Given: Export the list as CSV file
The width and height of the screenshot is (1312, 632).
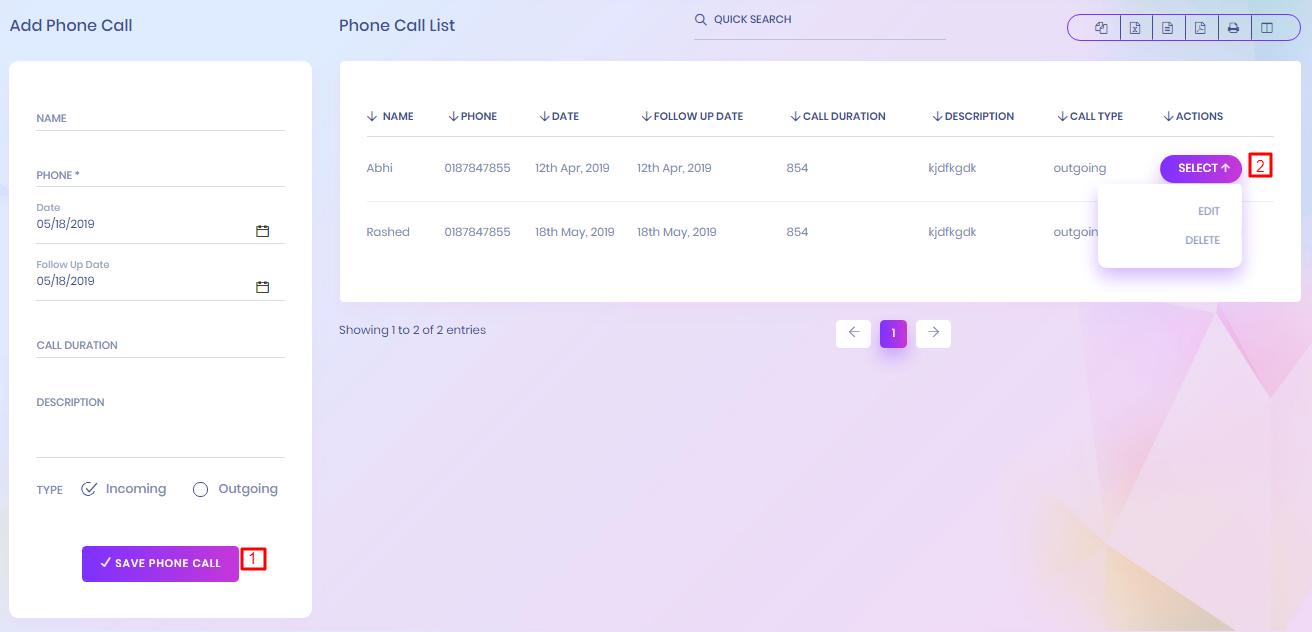Looking at the screenshot, I should 1167,28.
